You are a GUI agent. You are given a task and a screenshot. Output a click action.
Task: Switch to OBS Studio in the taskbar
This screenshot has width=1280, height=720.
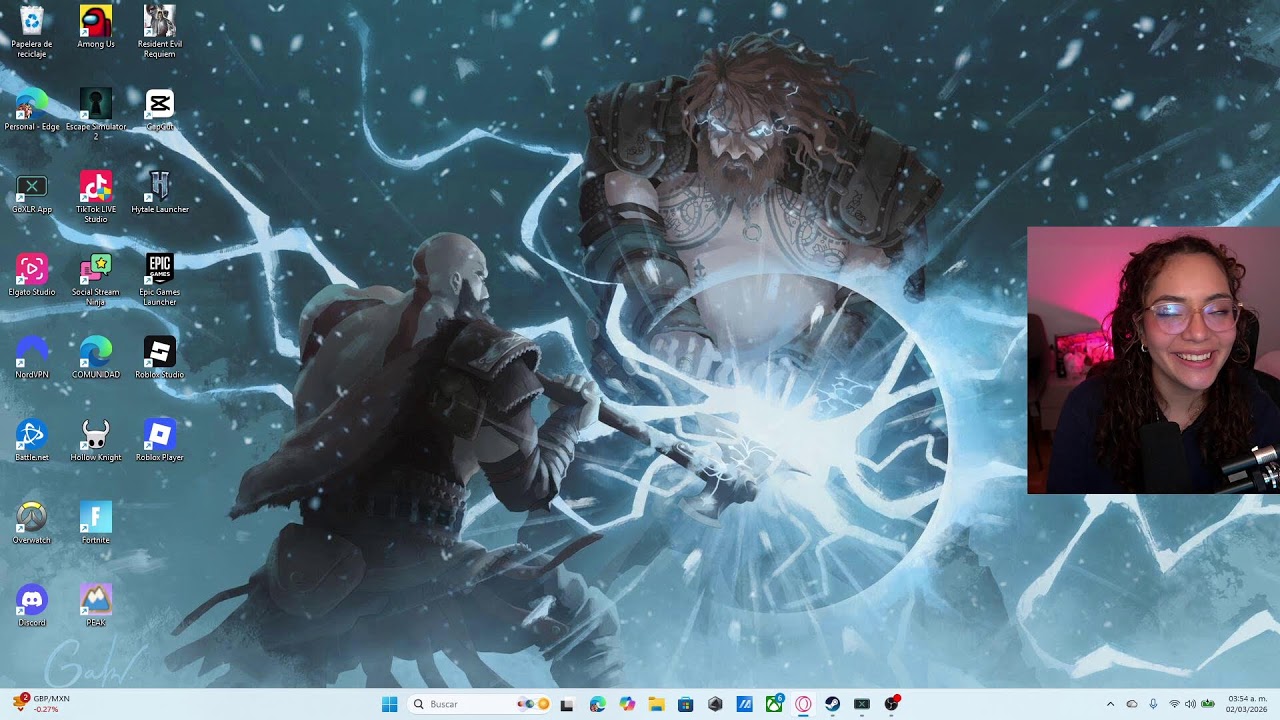pyautogui.click(x=891, y=704)
